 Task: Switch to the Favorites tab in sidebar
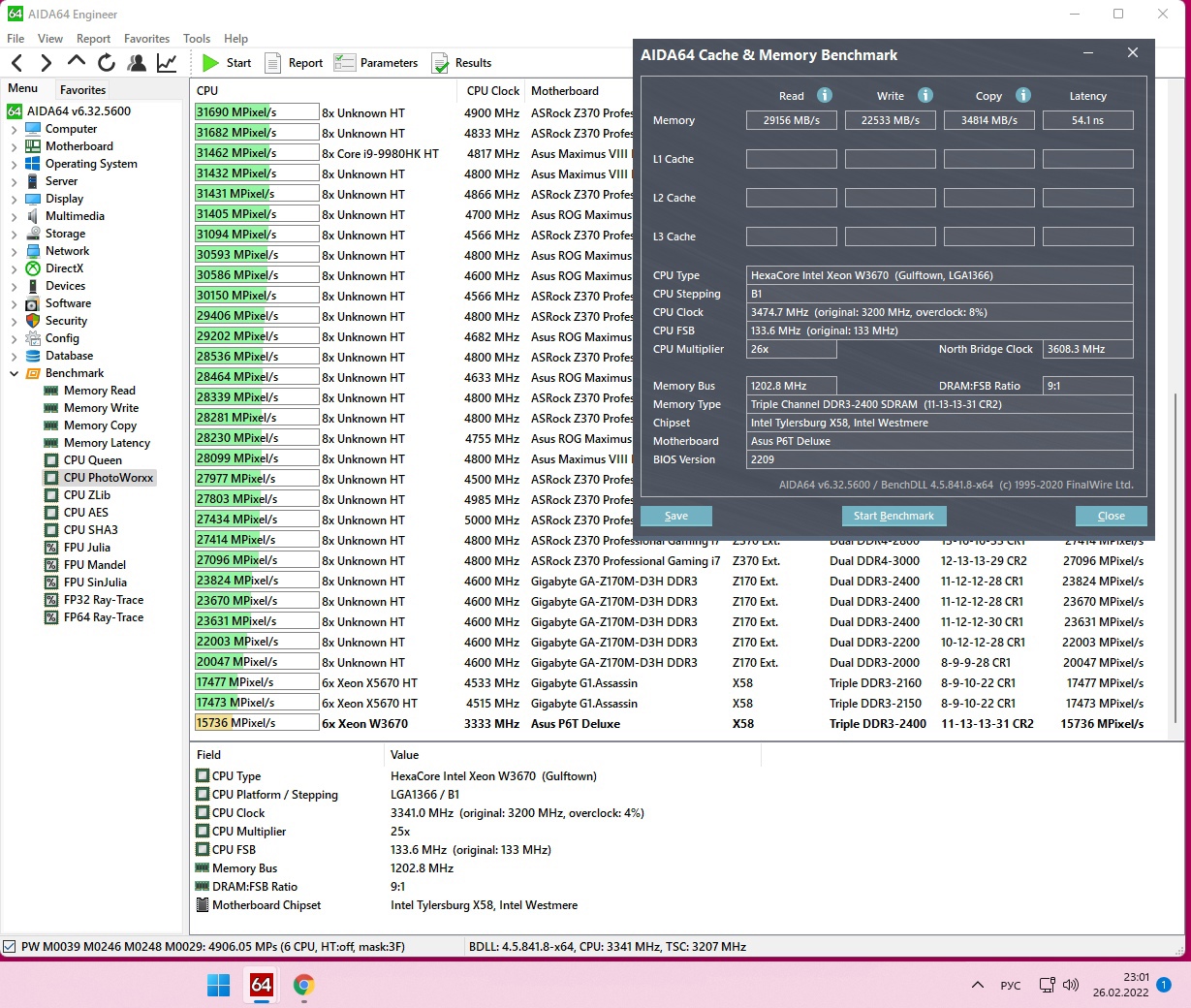coord(82,90)
